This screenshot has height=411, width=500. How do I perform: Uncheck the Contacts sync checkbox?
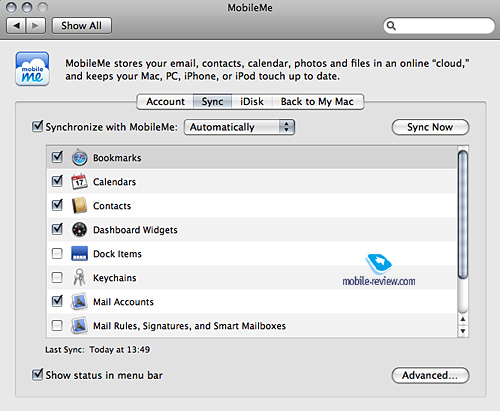(57, 205)
